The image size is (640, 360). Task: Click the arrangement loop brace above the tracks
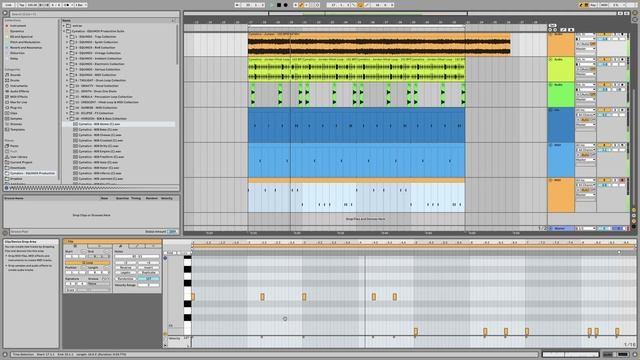coord(356,27)
